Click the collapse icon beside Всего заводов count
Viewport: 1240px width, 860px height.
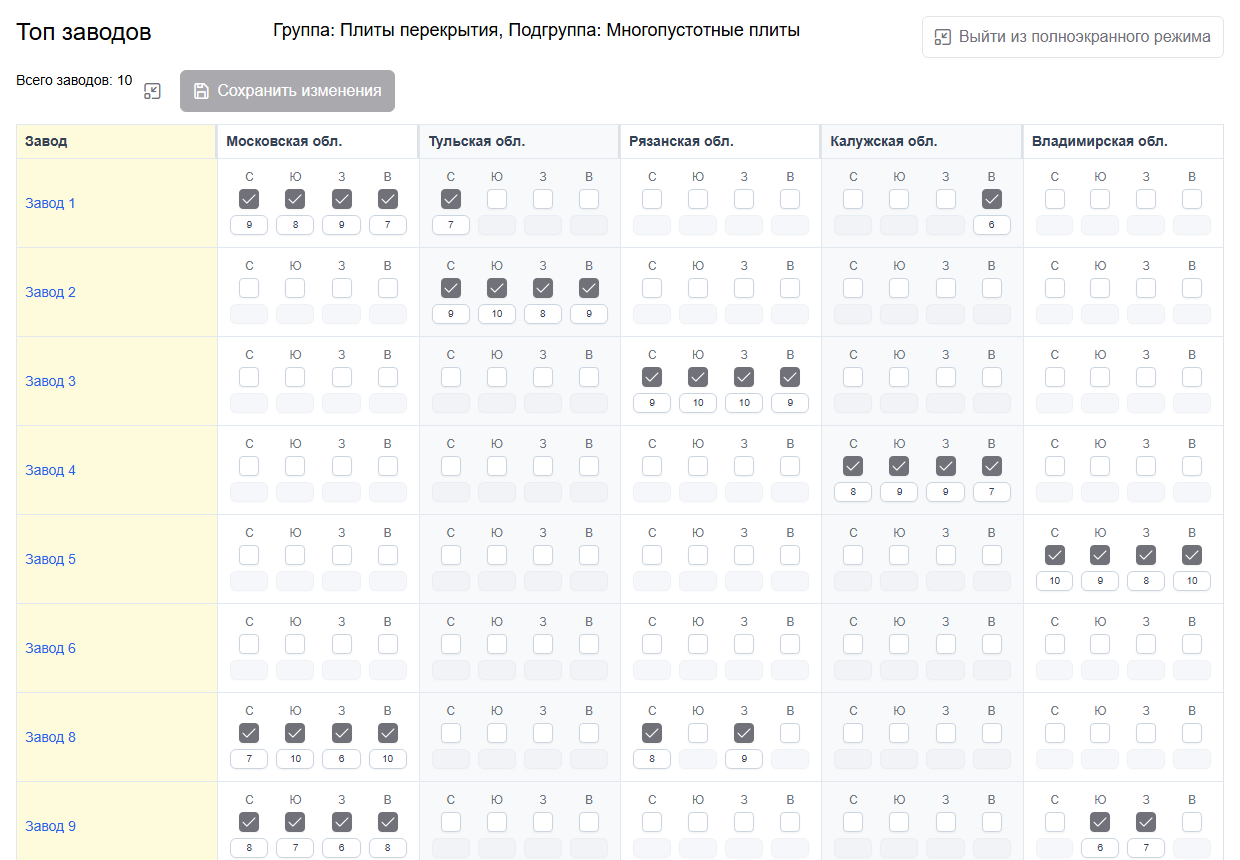[x=152, y=91]
